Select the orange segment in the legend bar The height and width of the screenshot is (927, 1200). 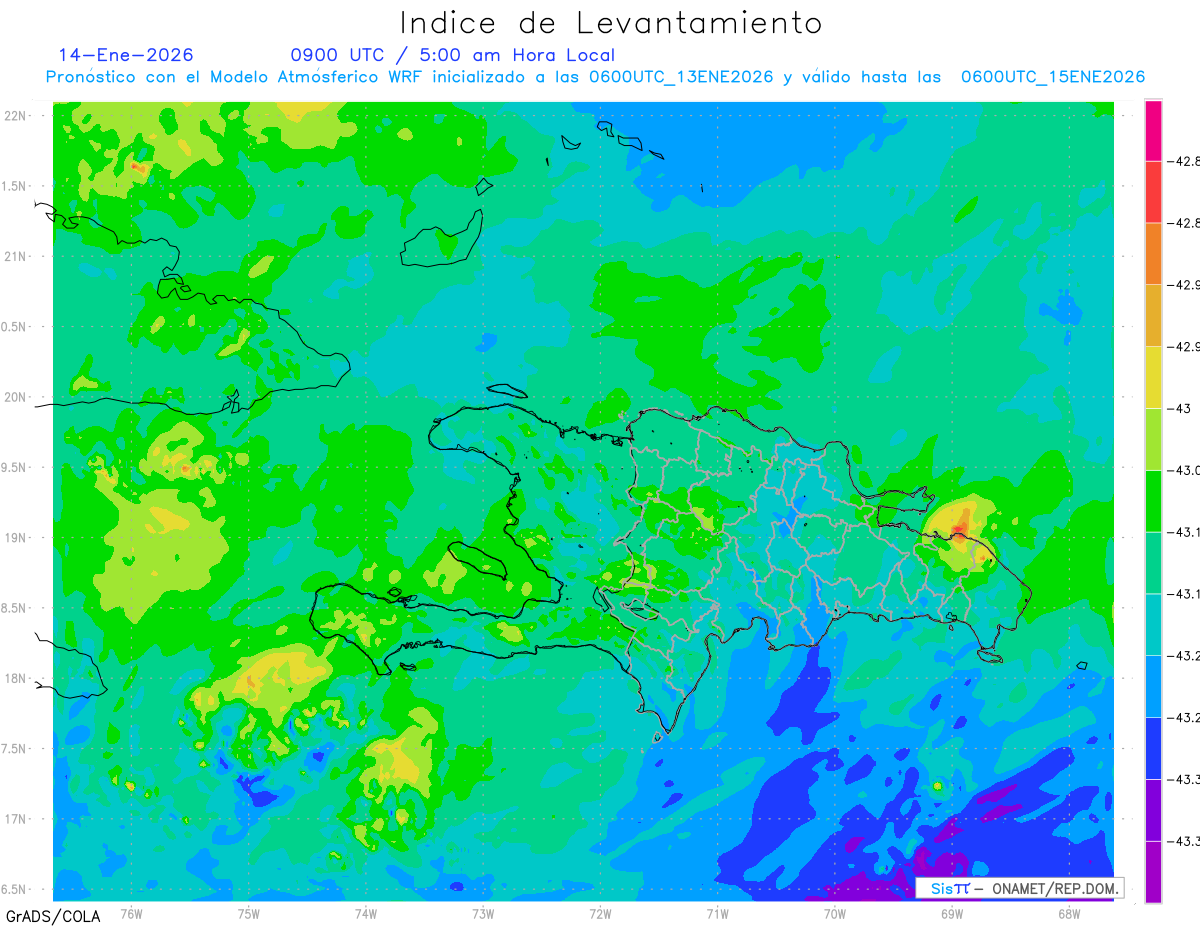pos(1153,254)
